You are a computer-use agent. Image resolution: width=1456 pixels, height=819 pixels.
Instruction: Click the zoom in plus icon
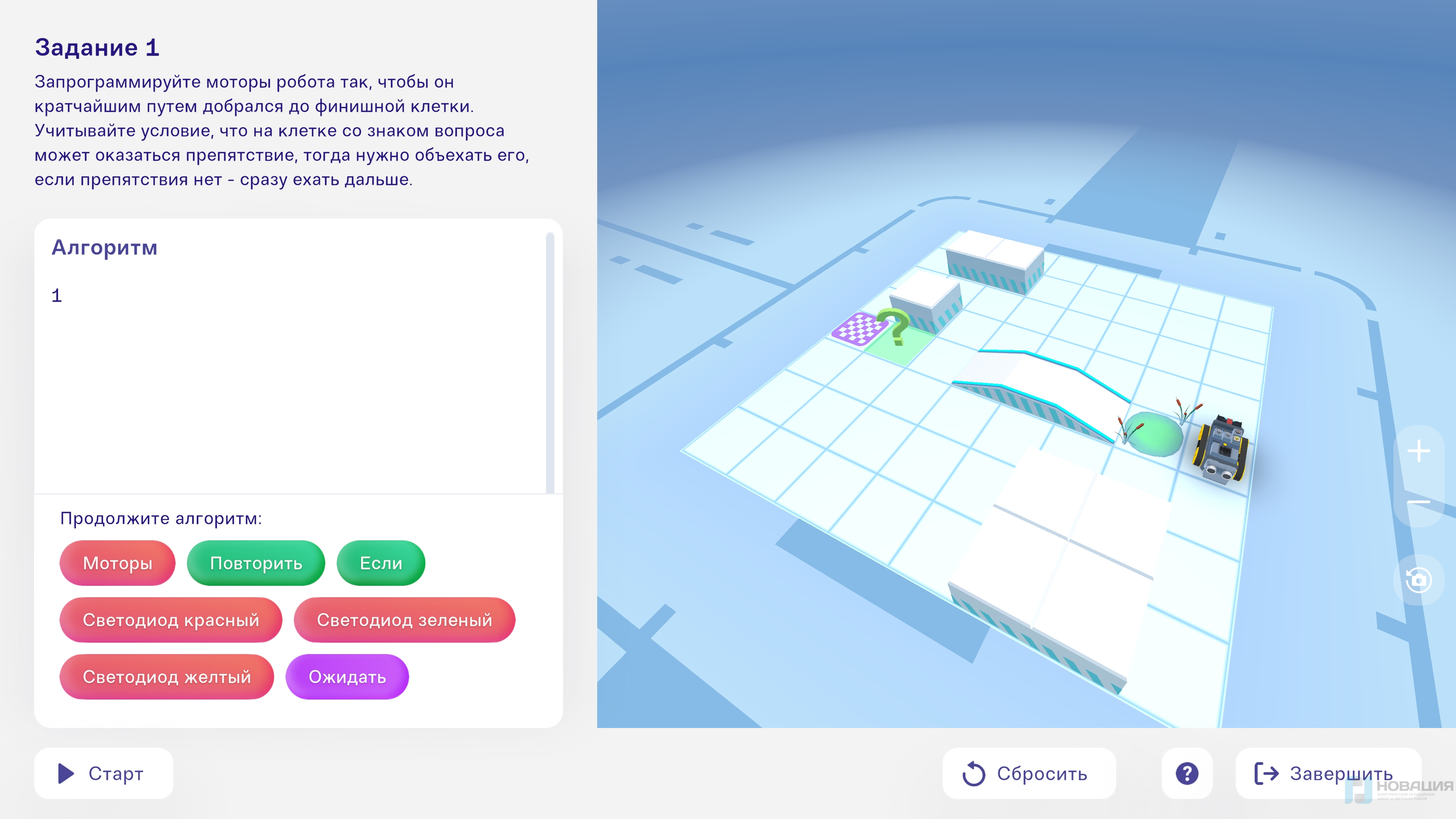[1418, 451]
